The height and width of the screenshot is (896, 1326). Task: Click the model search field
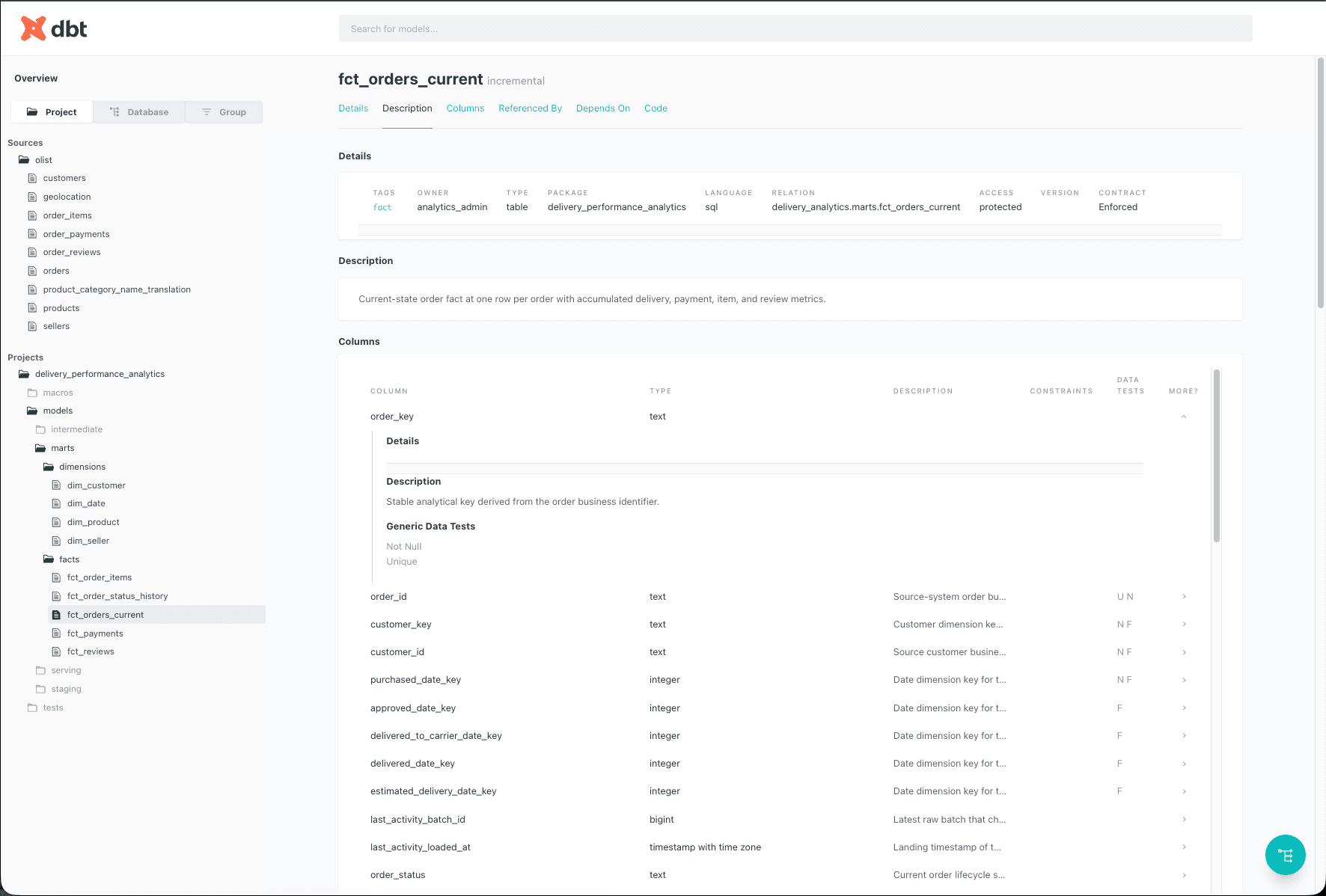795,28
